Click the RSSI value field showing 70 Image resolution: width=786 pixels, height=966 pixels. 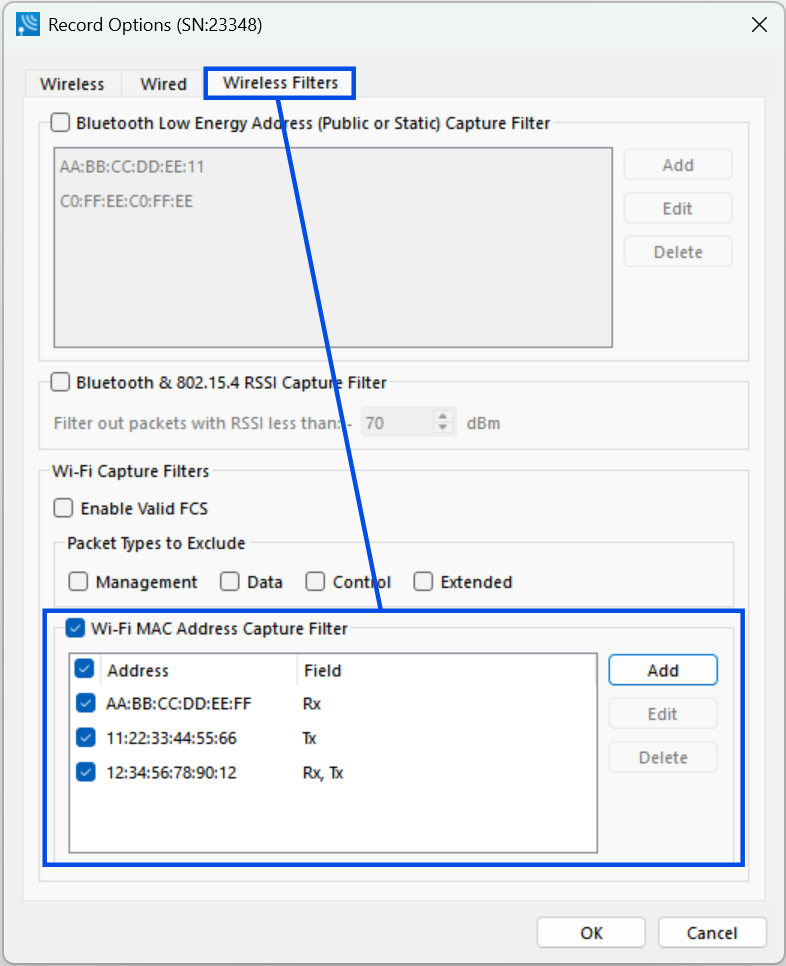[x=397, y=423]
